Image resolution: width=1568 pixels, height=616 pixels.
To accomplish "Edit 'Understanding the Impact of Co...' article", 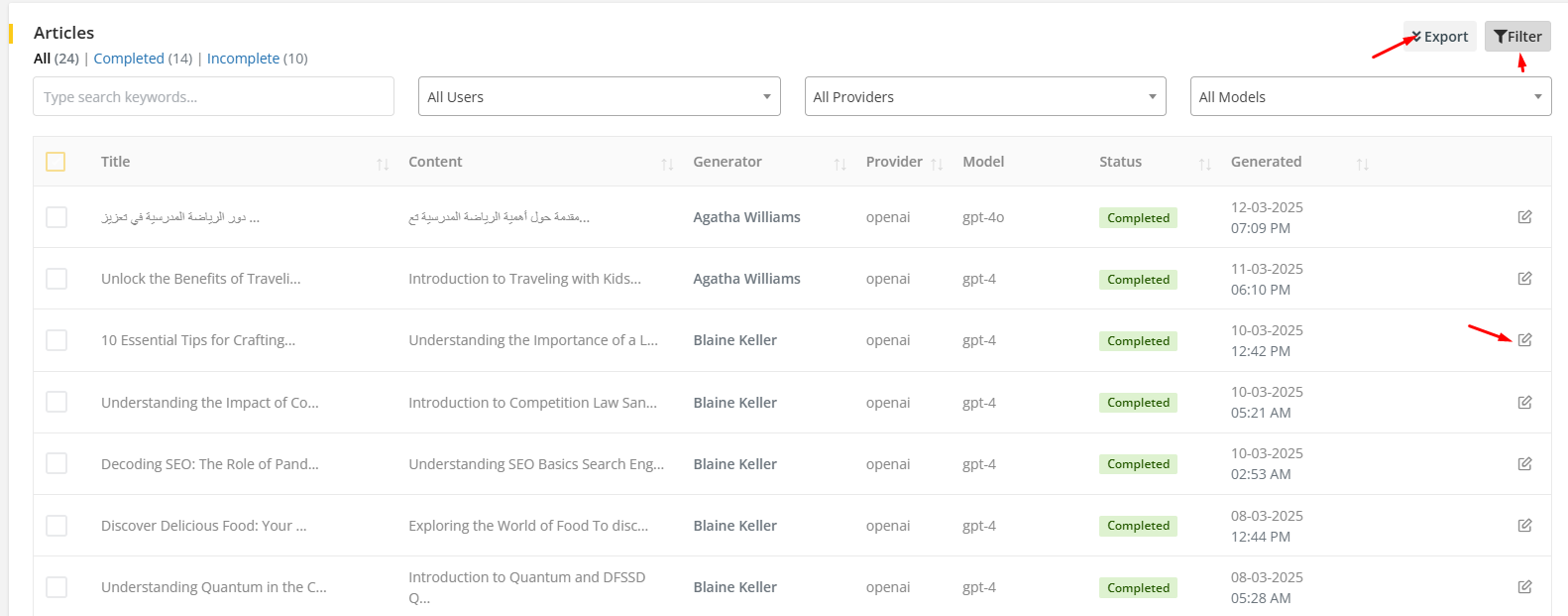I will tap(1524, 403).
